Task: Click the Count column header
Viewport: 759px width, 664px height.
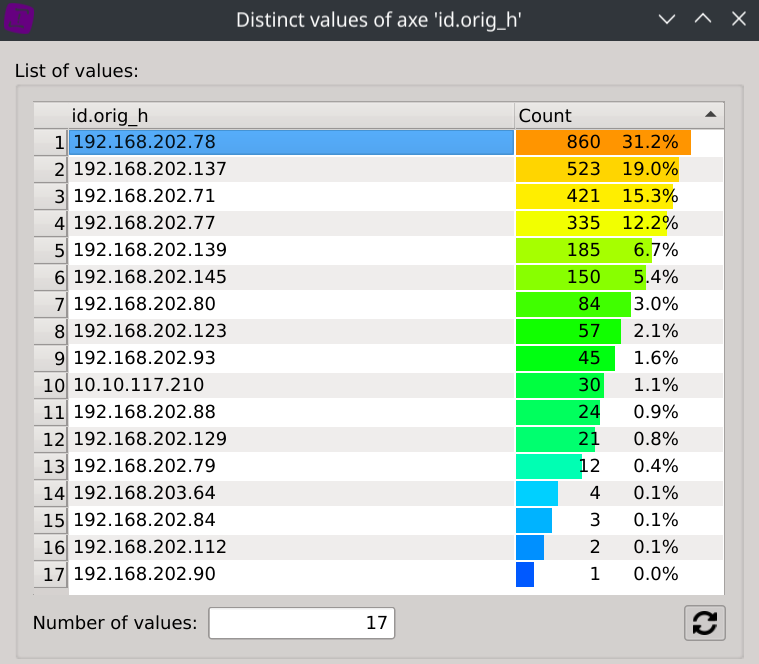Action: tap(600, 115)
